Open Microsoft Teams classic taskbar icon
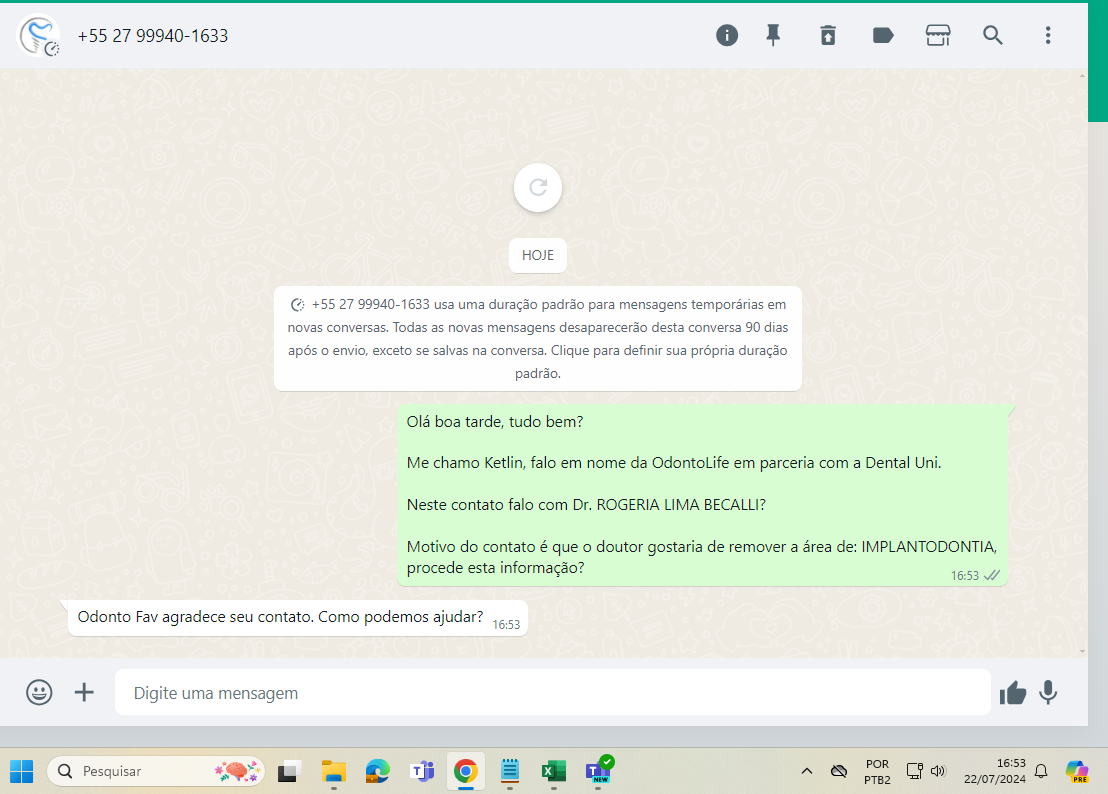 (422, 771)
